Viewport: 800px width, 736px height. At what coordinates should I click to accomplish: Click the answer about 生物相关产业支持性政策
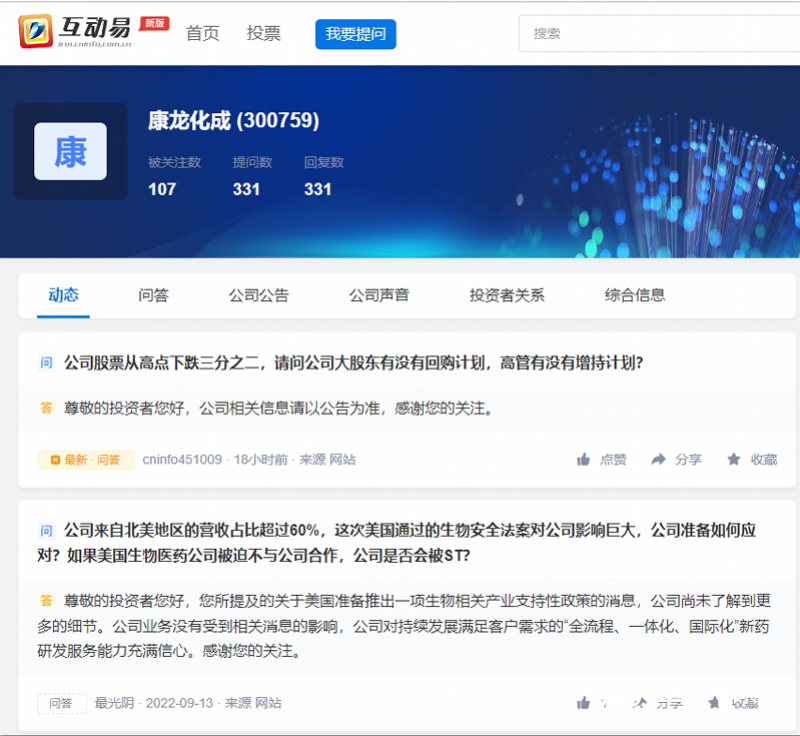[x=403, y=626]
